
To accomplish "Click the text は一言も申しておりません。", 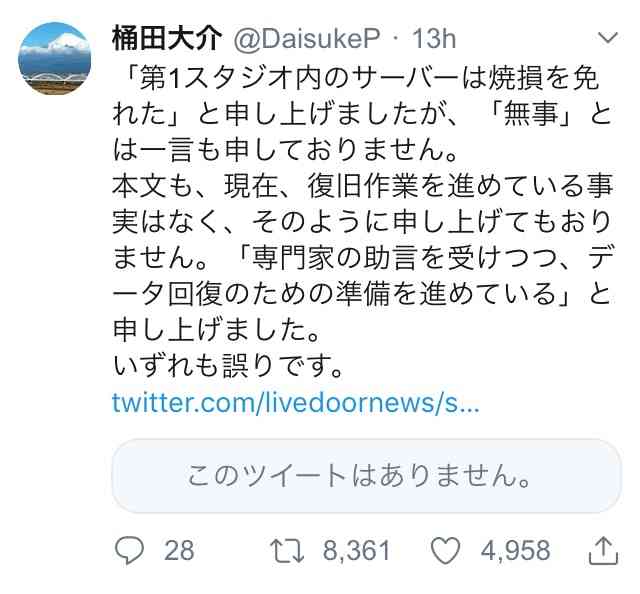I will pos(284,150).
